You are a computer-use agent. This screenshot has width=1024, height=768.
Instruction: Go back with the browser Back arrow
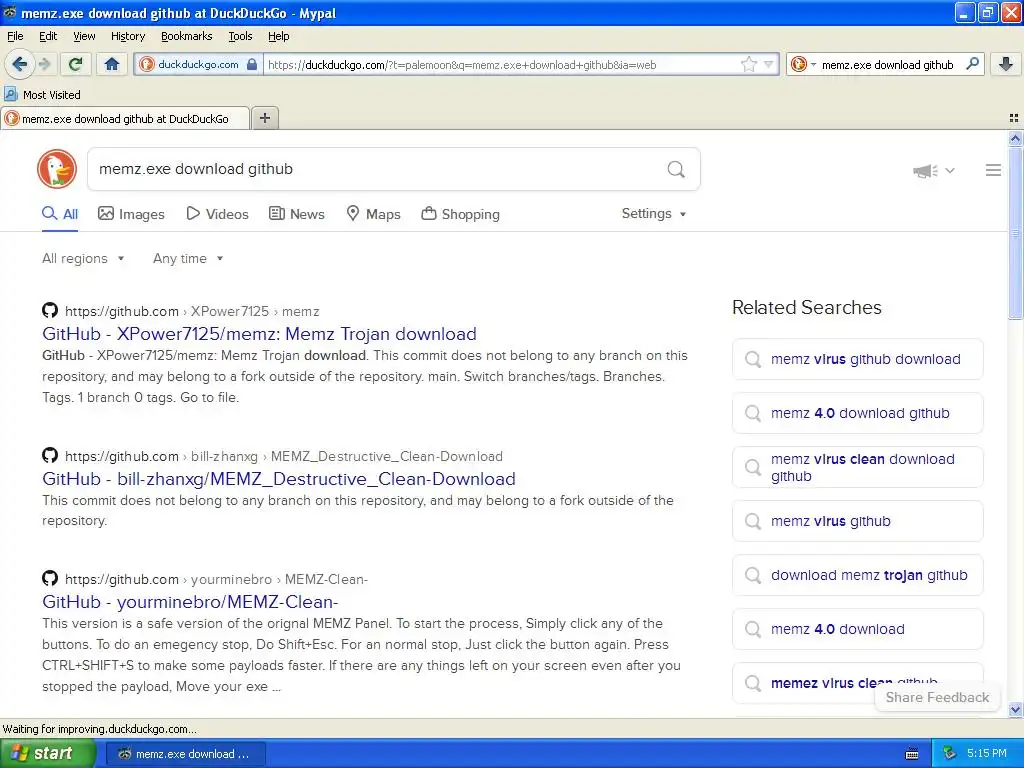point(19,64)
